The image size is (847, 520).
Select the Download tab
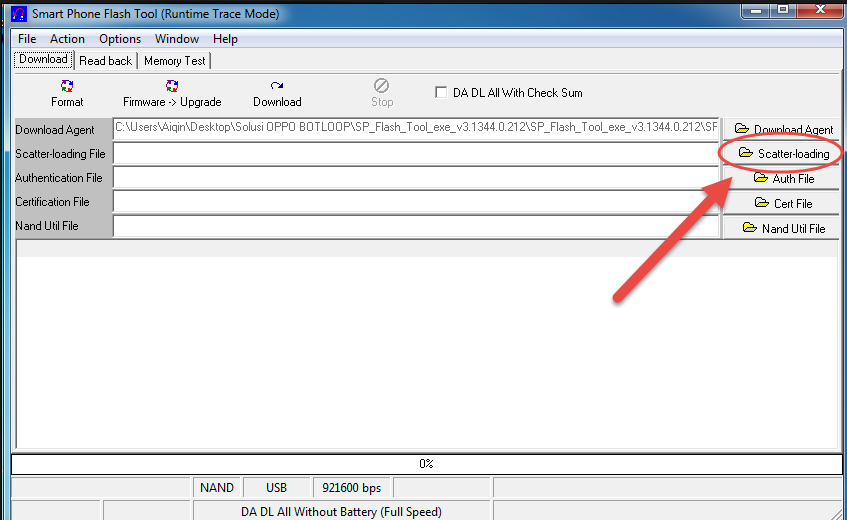[x=43, y=59]
